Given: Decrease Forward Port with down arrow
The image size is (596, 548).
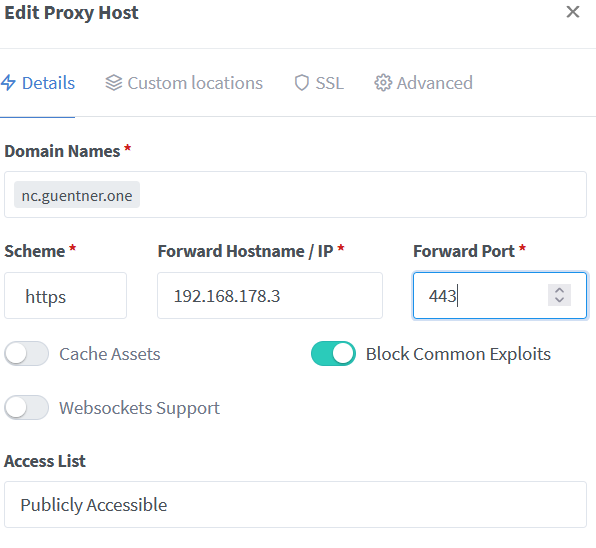Looking at the screenshot, I should [559, 300].
